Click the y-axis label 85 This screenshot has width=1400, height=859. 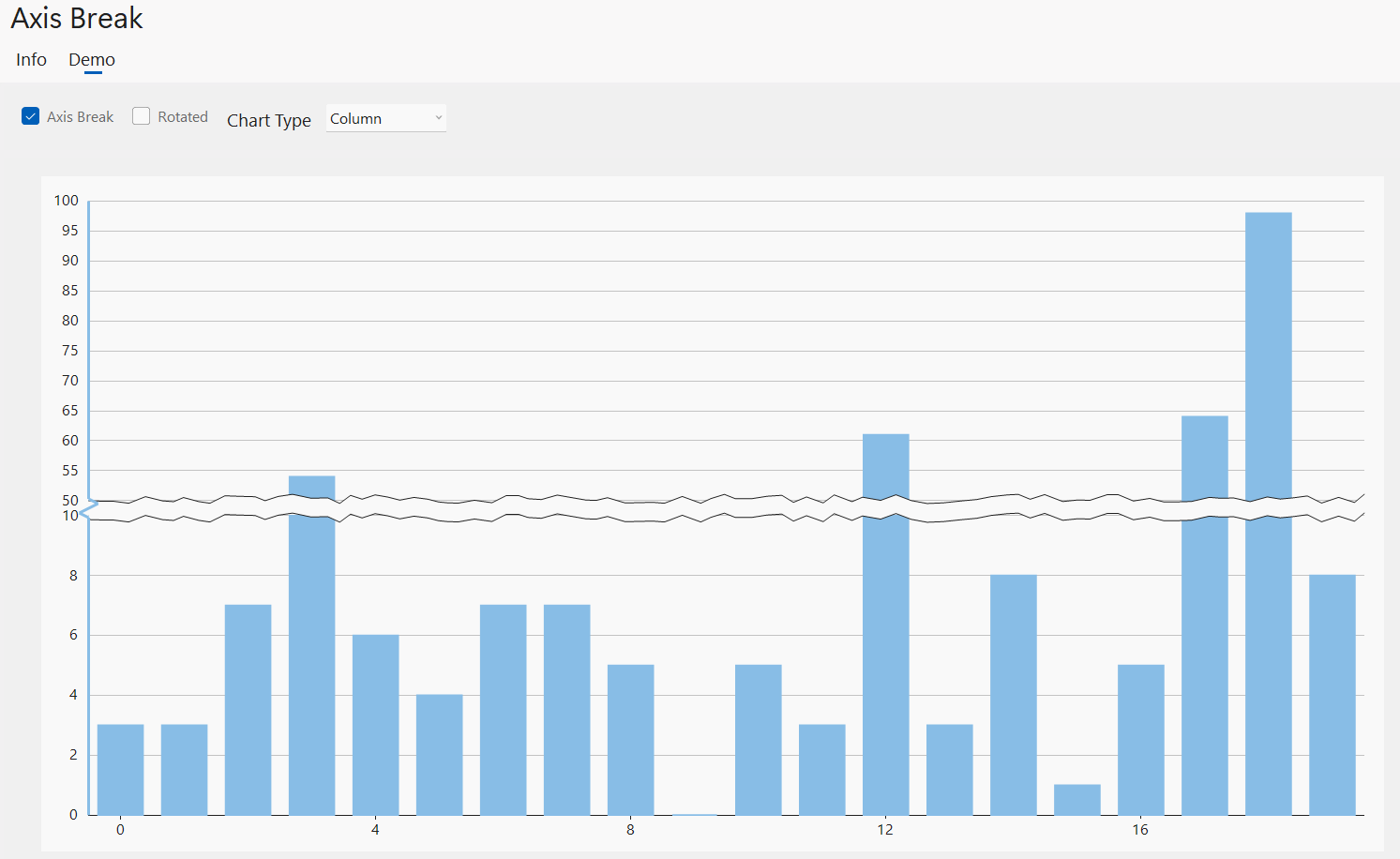pos(70,291)
